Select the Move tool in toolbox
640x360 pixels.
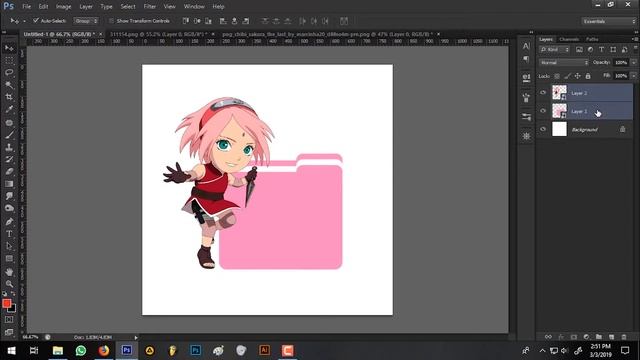pyautogui.click(x=9, y=48)
